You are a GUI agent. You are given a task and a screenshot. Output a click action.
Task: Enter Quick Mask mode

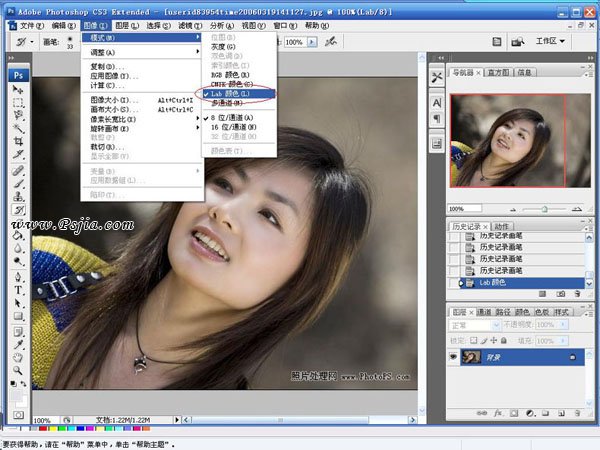point(18,415)
